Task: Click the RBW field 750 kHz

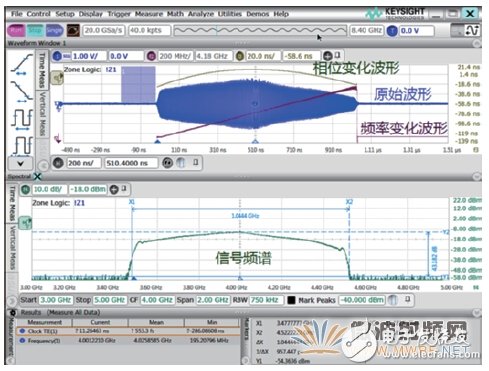Action: coord(266,300)
